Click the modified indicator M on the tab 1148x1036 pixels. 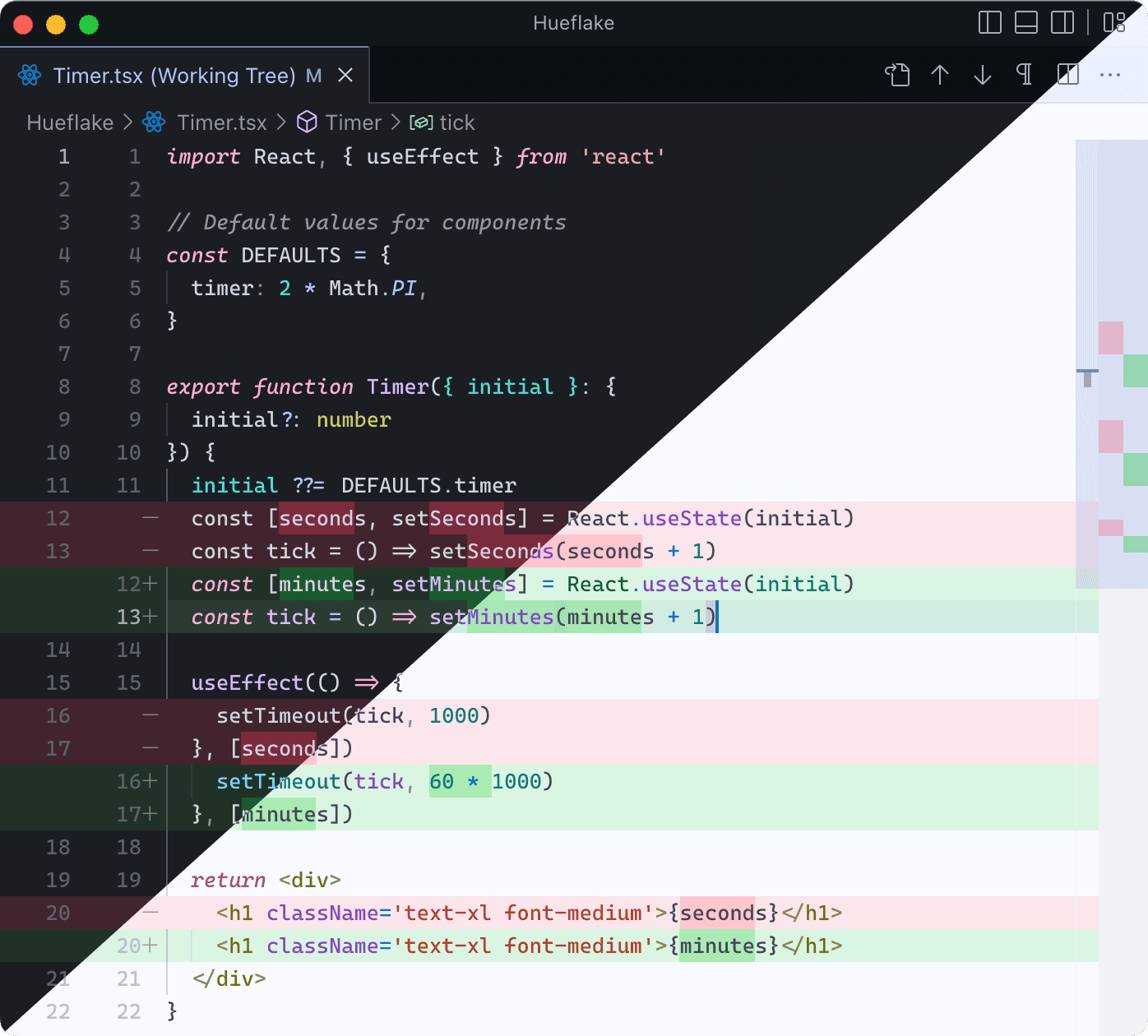point(313,75)
